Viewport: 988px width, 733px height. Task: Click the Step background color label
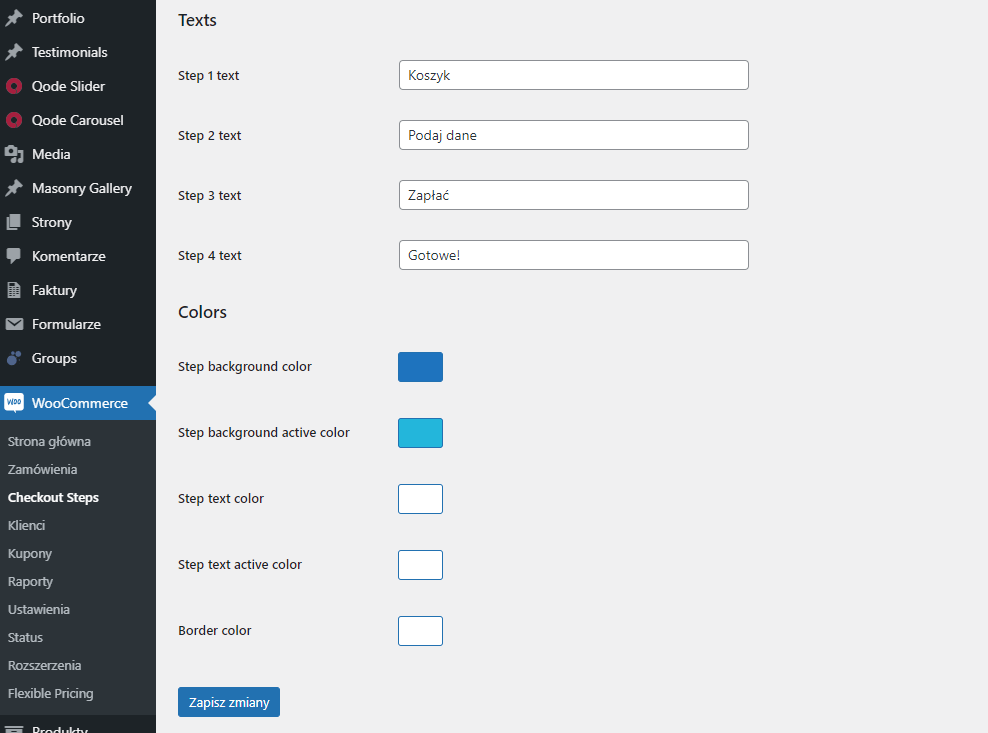245,366
